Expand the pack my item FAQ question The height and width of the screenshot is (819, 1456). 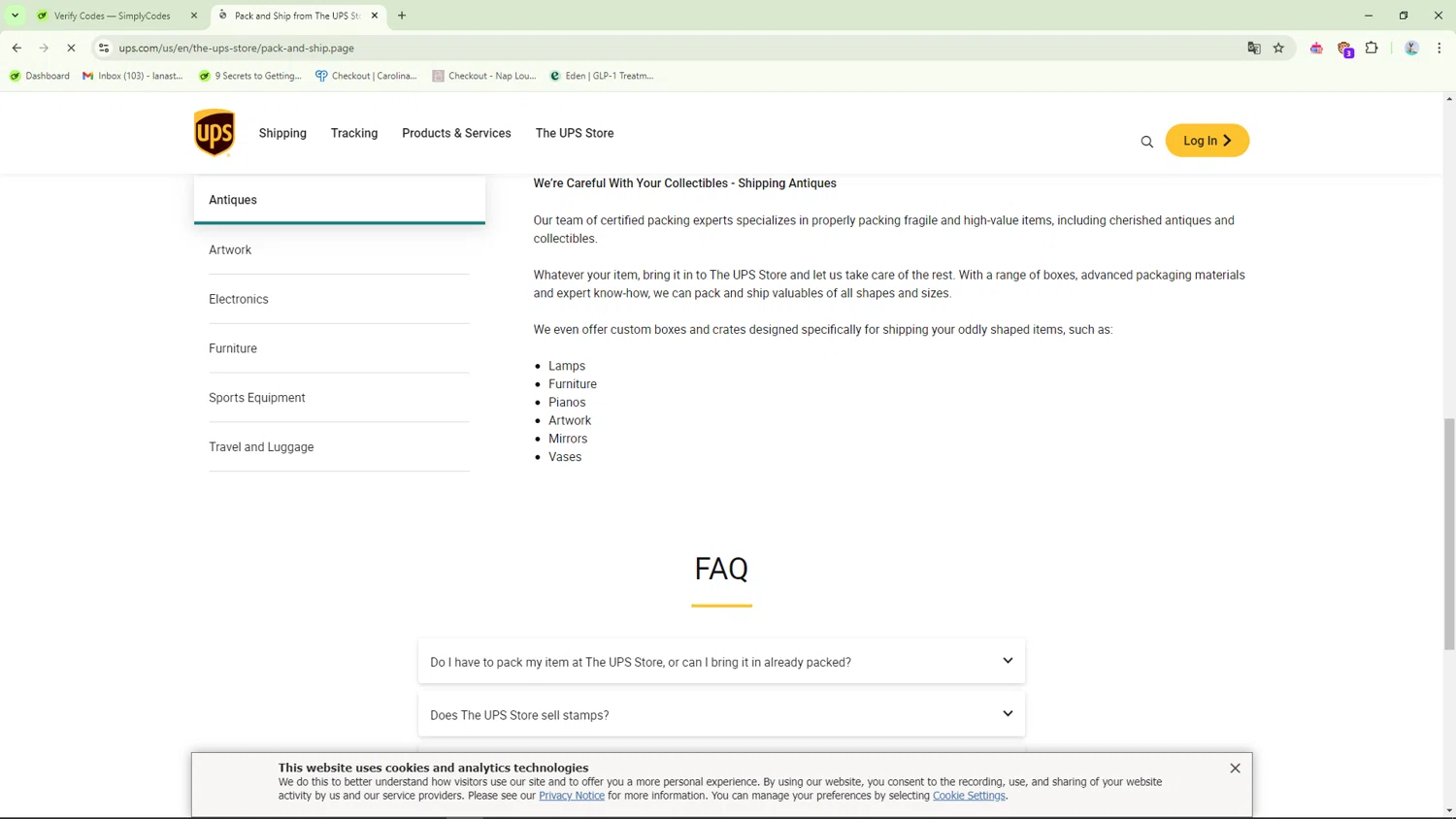click(721, 662)
